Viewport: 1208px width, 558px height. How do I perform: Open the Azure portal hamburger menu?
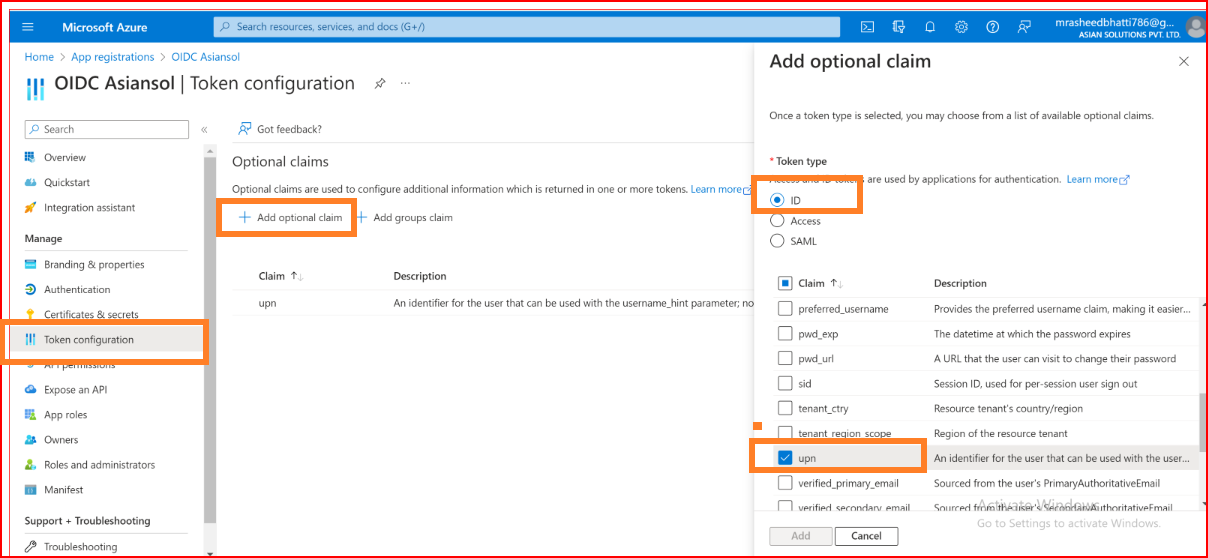(x=28, y=27)
